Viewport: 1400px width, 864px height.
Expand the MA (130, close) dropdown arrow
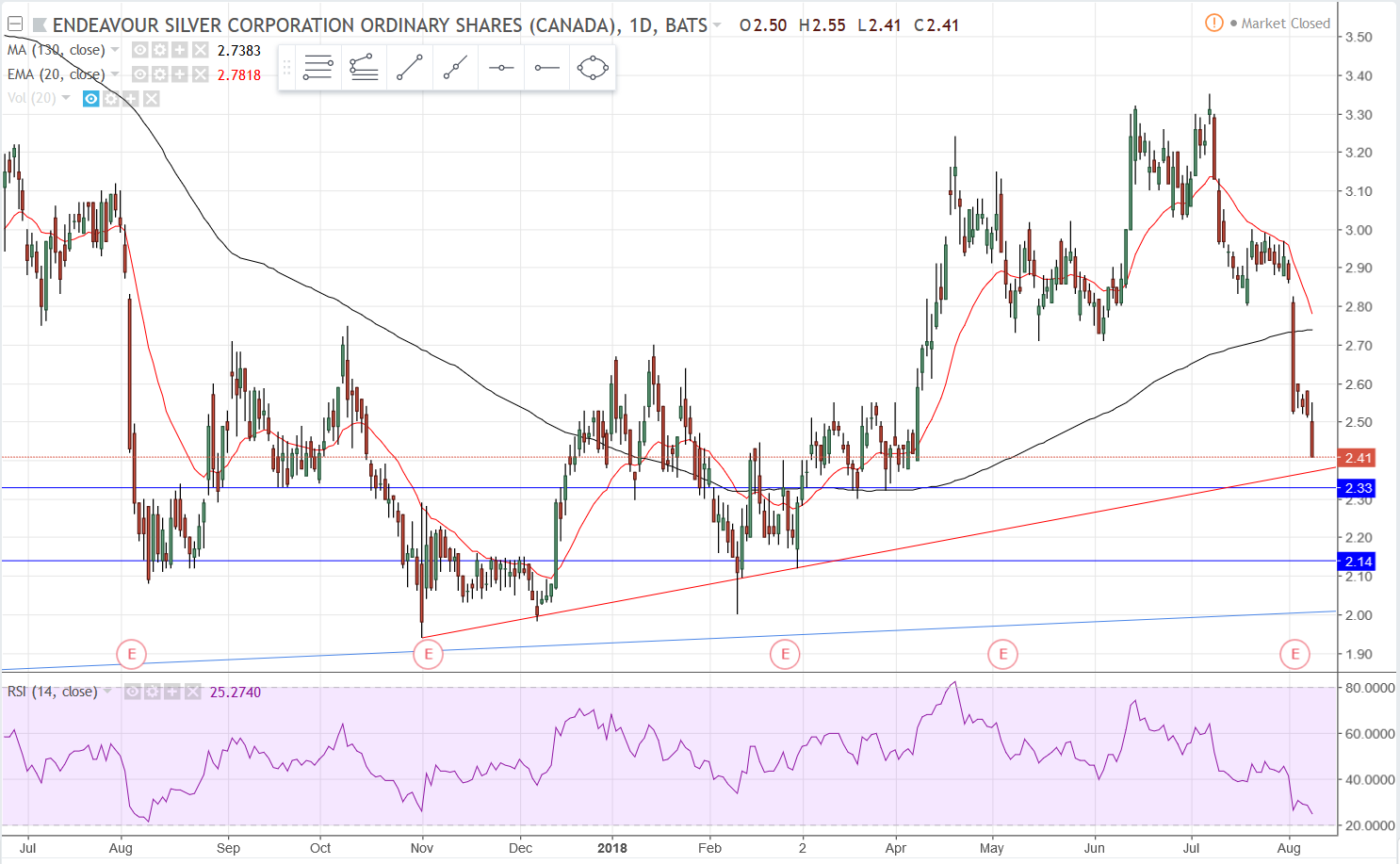(x=115, y=50)
